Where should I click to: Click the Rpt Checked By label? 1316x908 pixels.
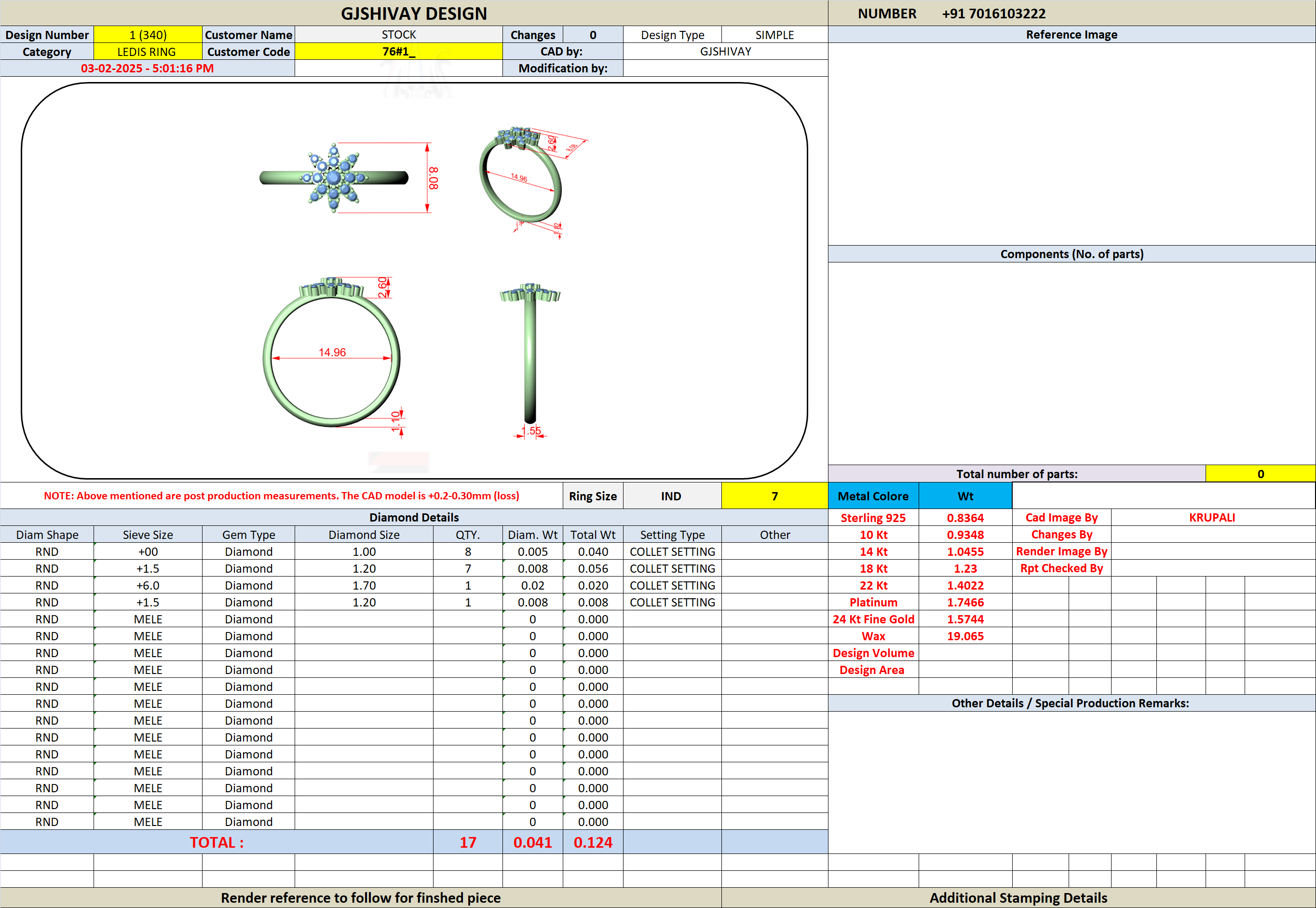coord(1061,568)
